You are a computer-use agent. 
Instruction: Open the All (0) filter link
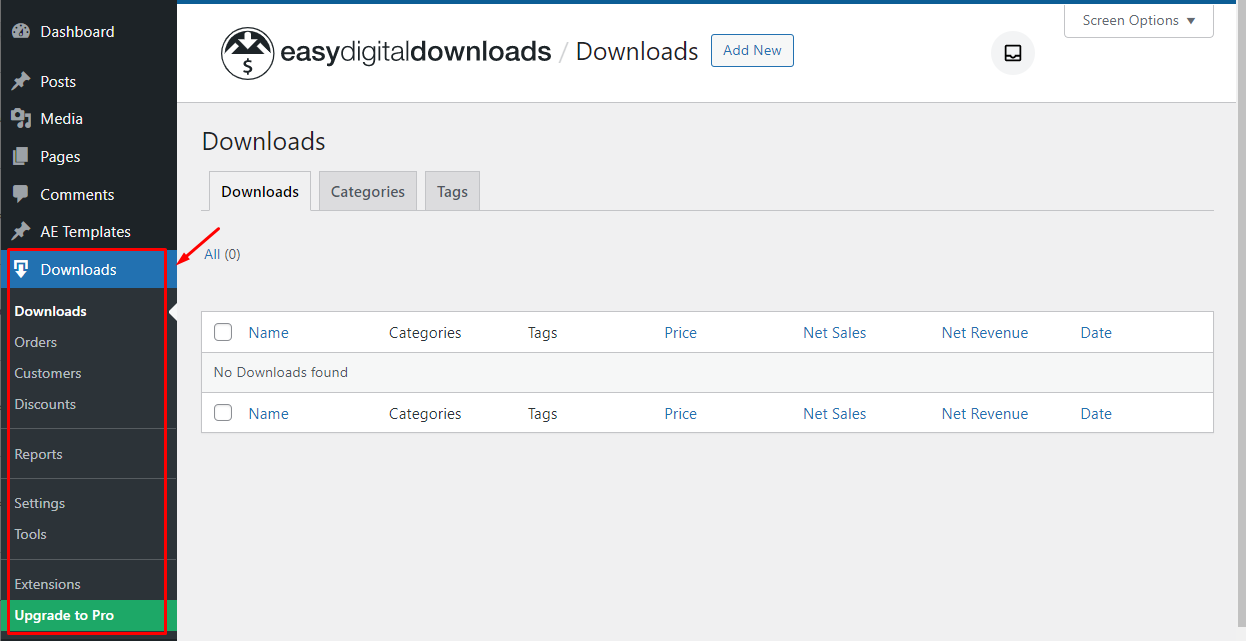[221, 254]
